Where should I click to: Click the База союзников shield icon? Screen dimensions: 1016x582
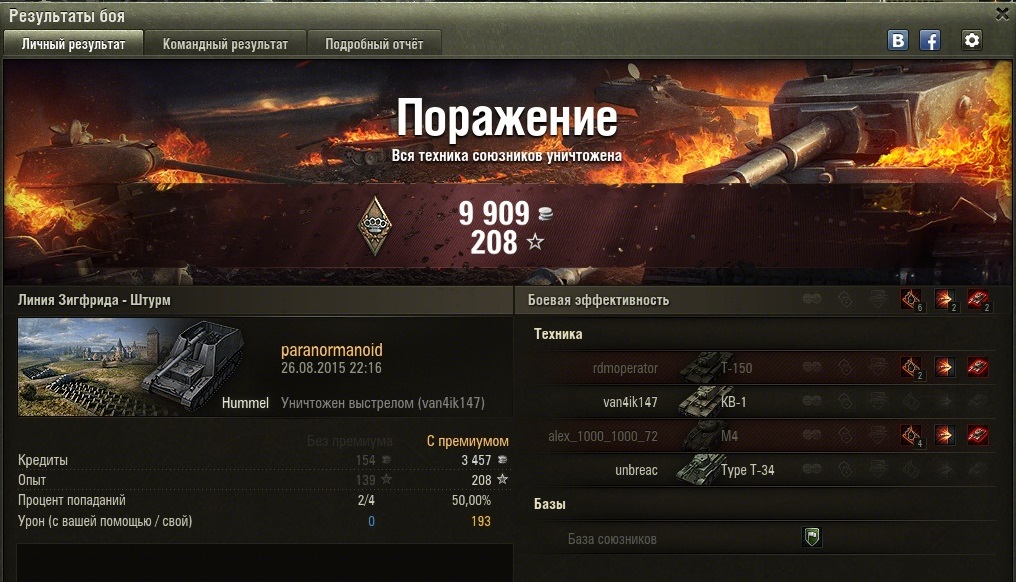tap(812, 537)
